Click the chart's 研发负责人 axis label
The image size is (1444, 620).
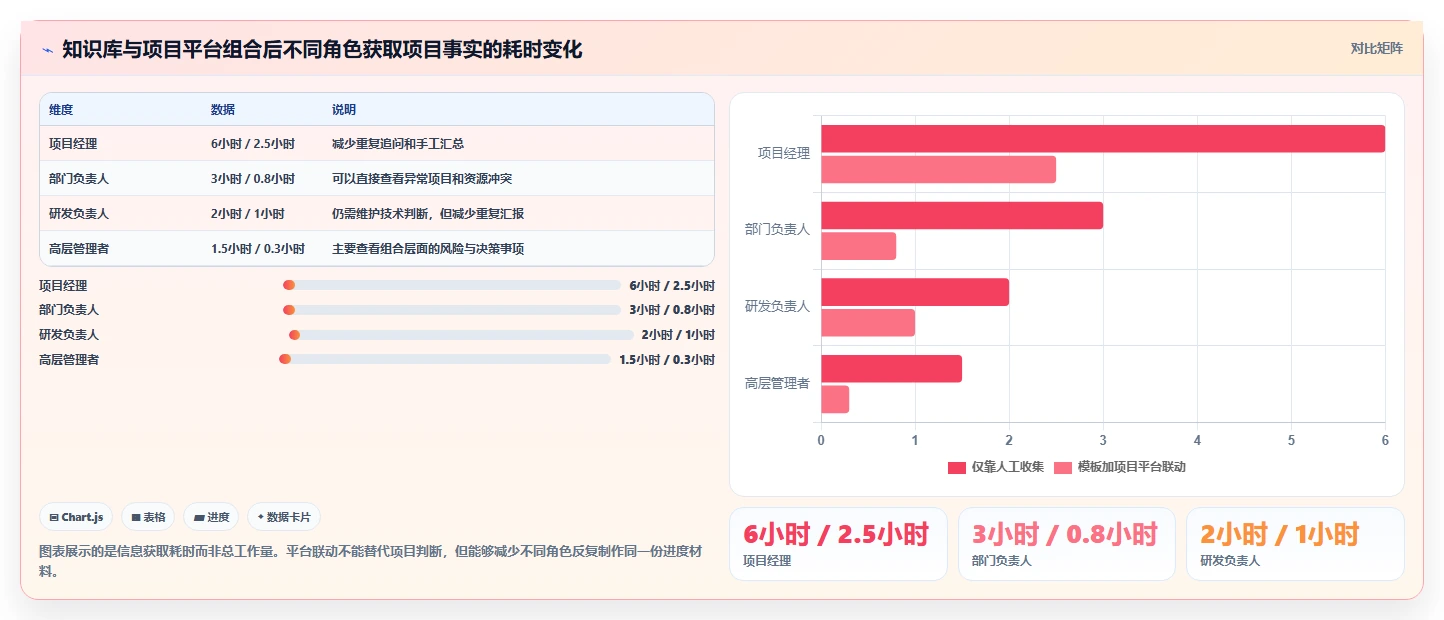[x=777, y=307]
